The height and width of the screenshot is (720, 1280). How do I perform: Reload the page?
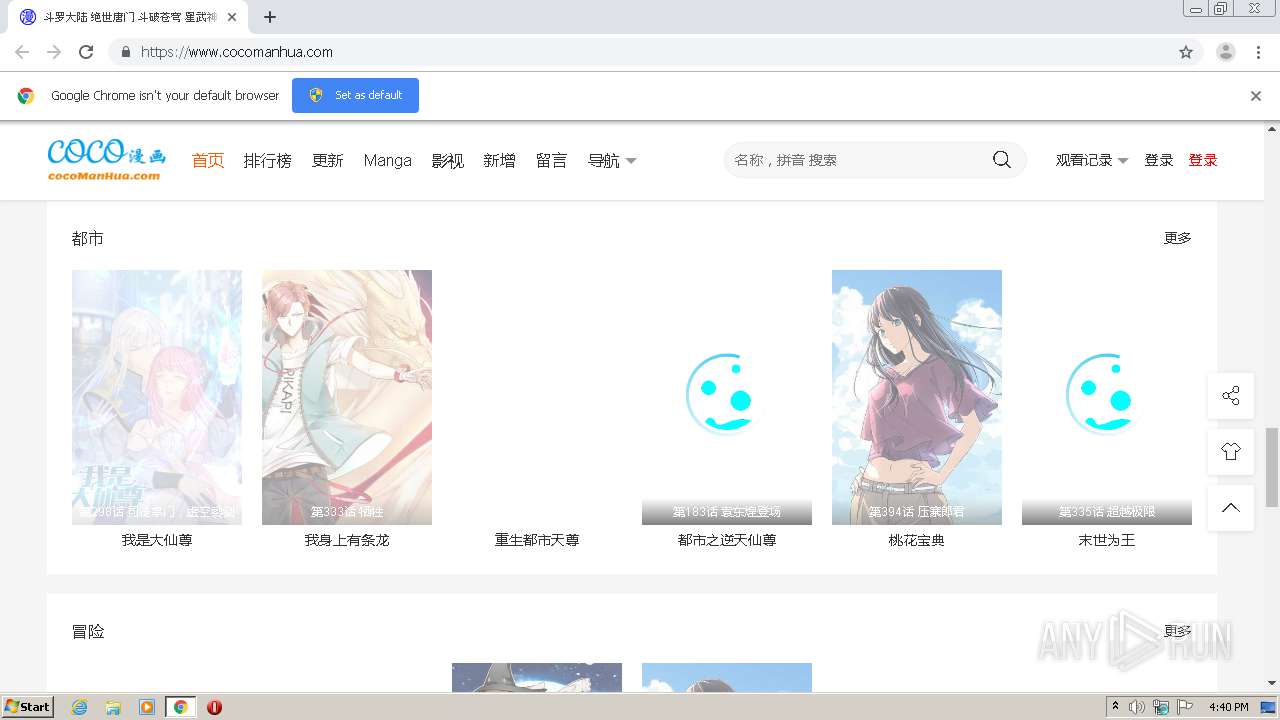click(x=86, y=52)
